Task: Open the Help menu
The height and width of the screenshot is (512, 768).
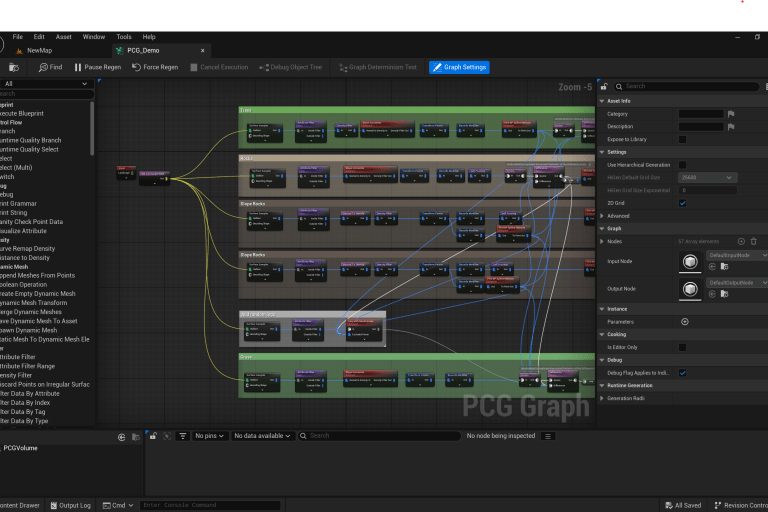Action: [x=149, y=37]
